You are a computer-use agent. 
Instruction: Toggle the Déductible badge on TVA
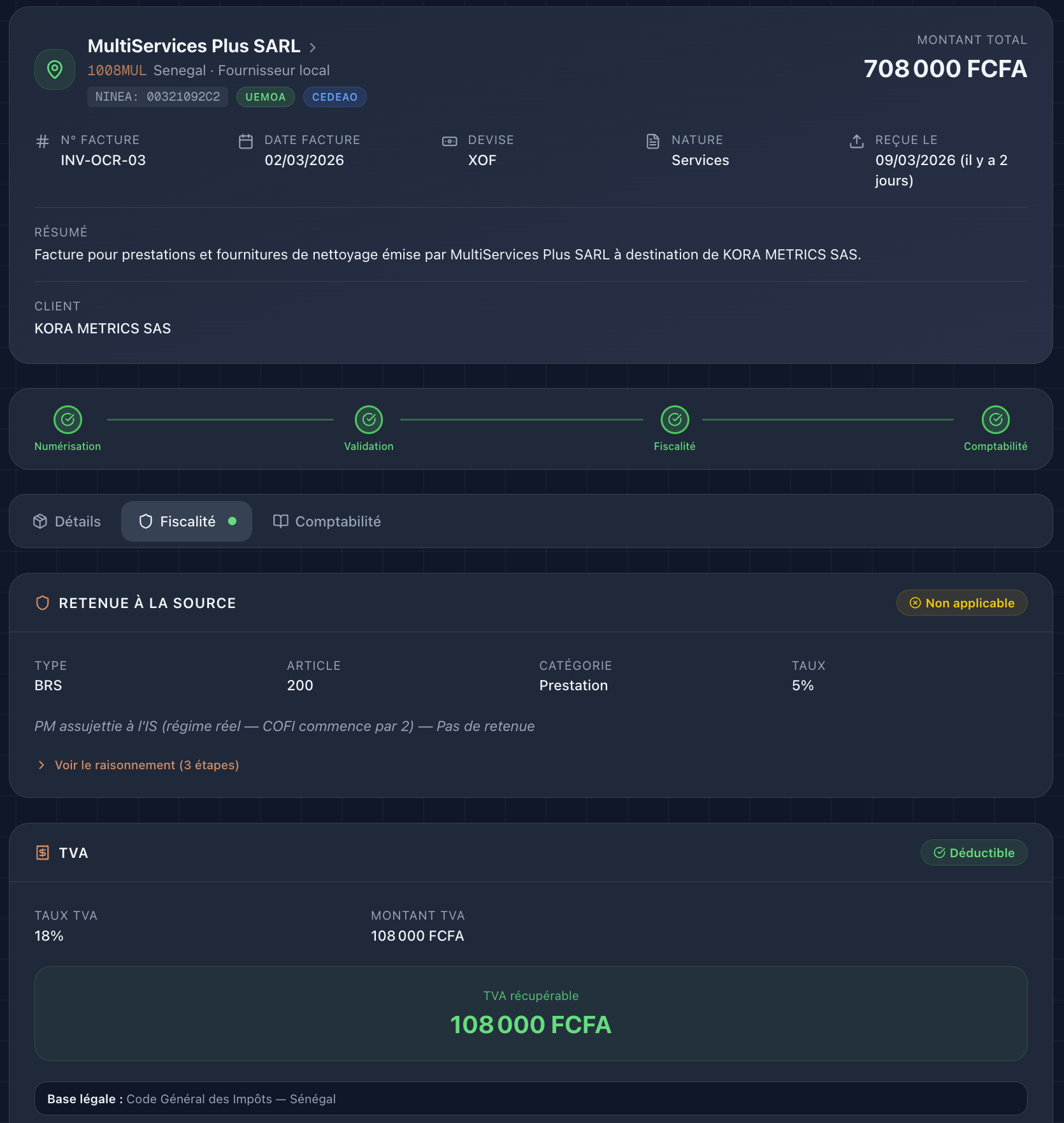pyautogui.click(x=974, y=852)
